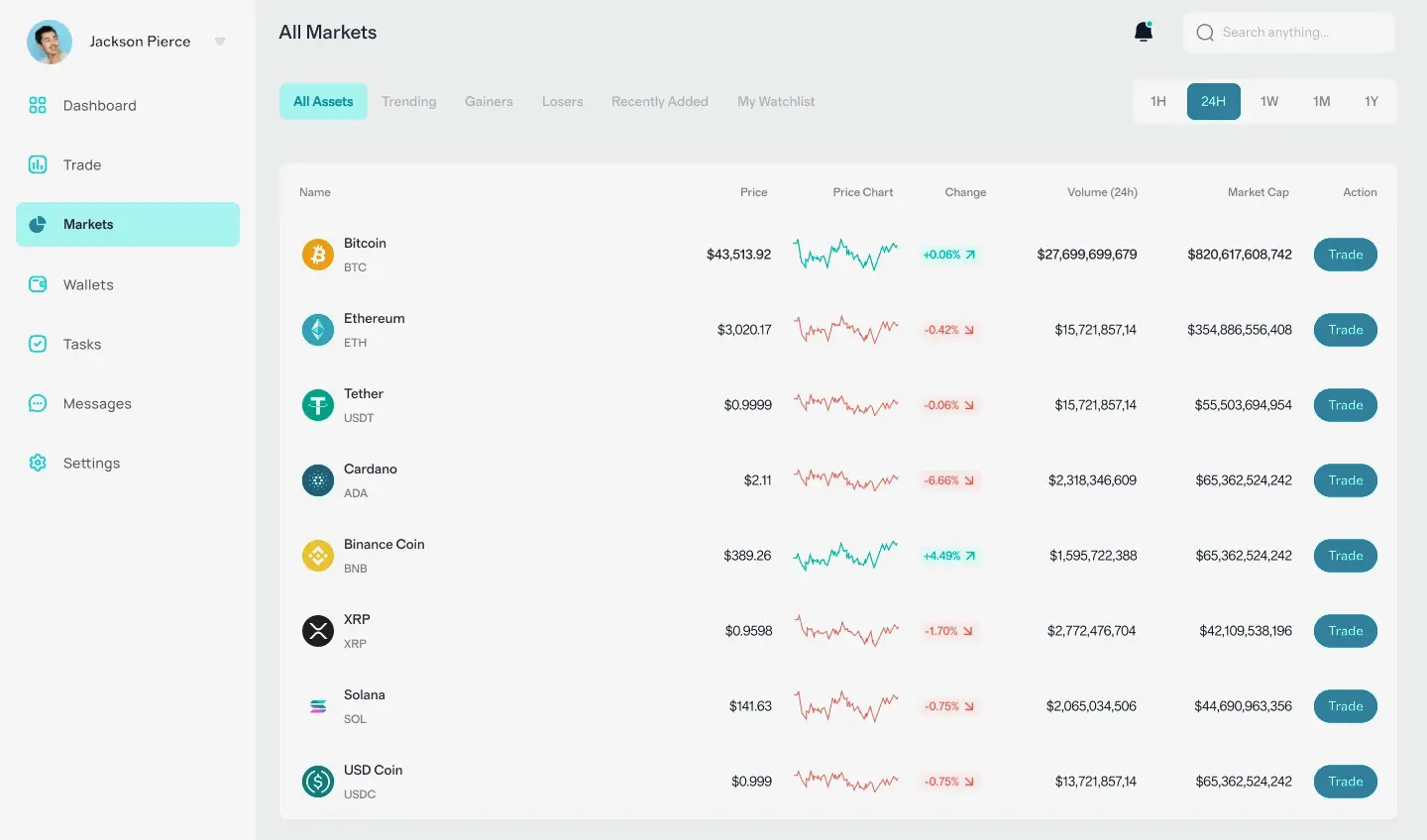Show the Gainers tab

tap(489, 101)
